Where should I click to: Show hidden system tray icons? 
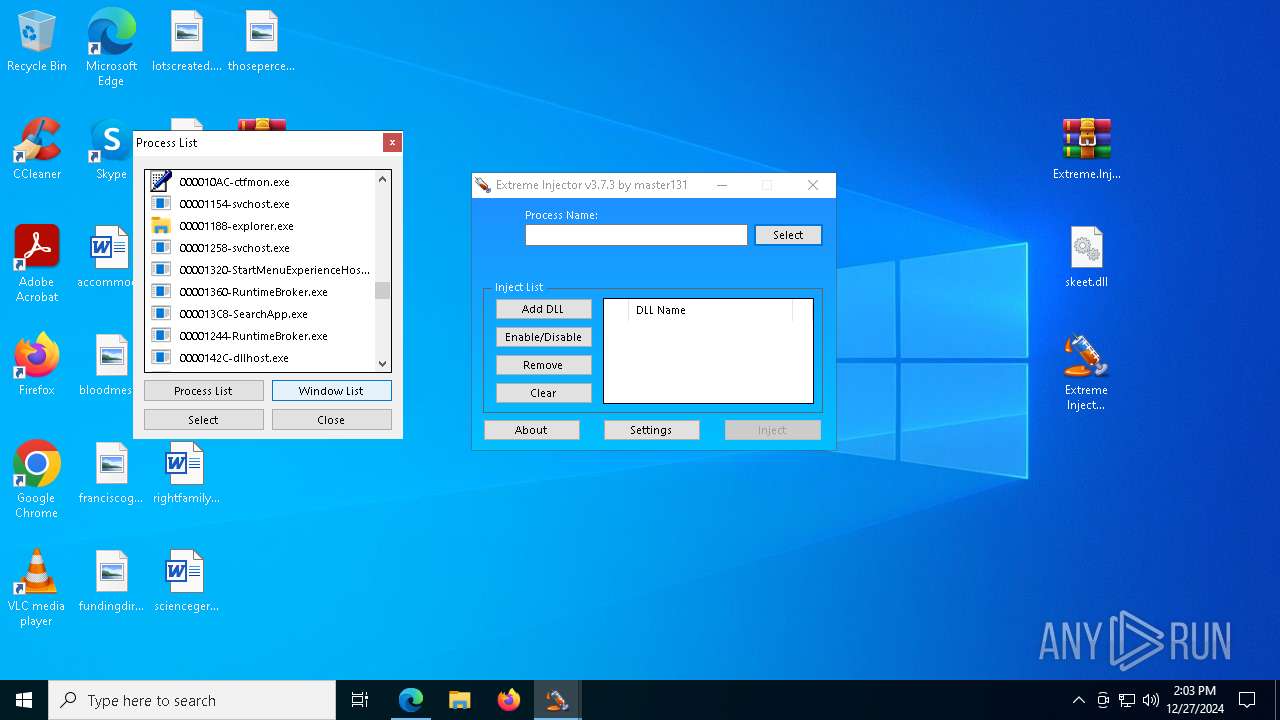[1078, 700]
